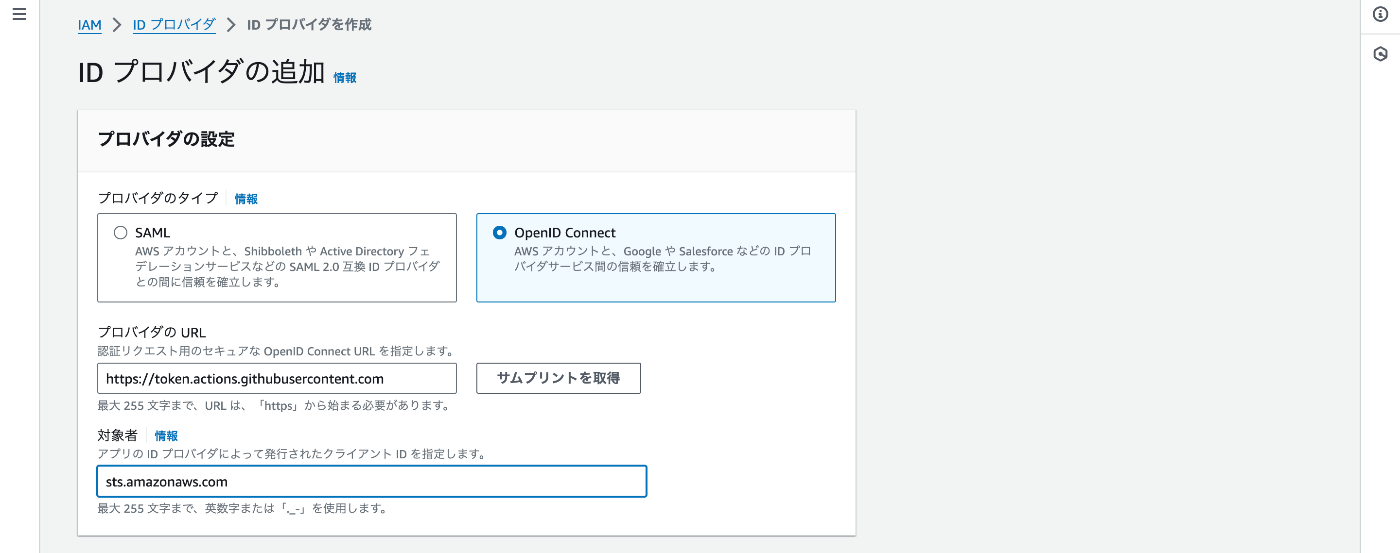Focus the プロバイダの URL input field
1400x553 pixels.
(277, 379)
